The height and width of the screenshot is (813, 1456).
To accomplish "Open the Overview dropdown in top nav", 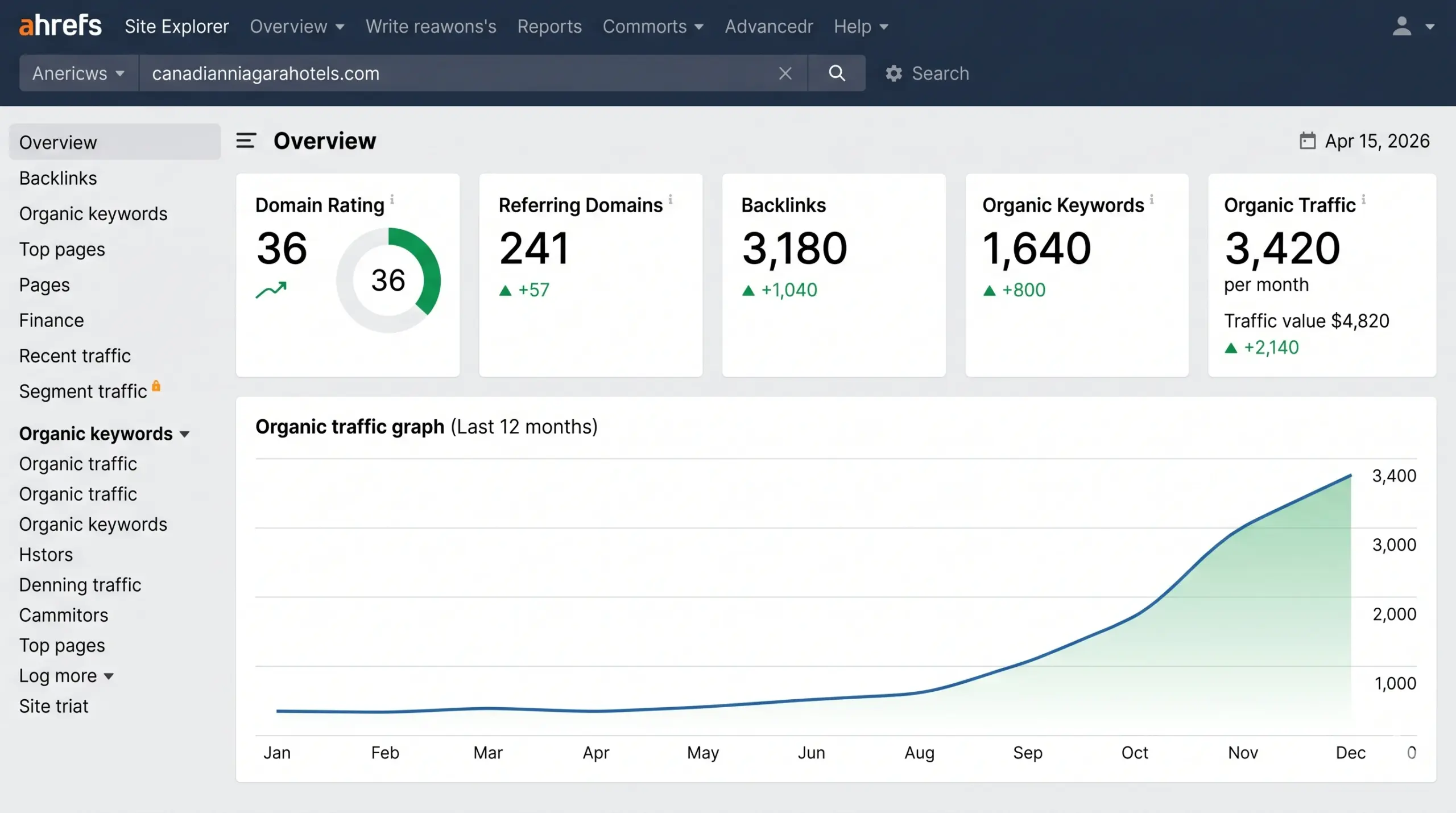I will click(x=297, y=26).
